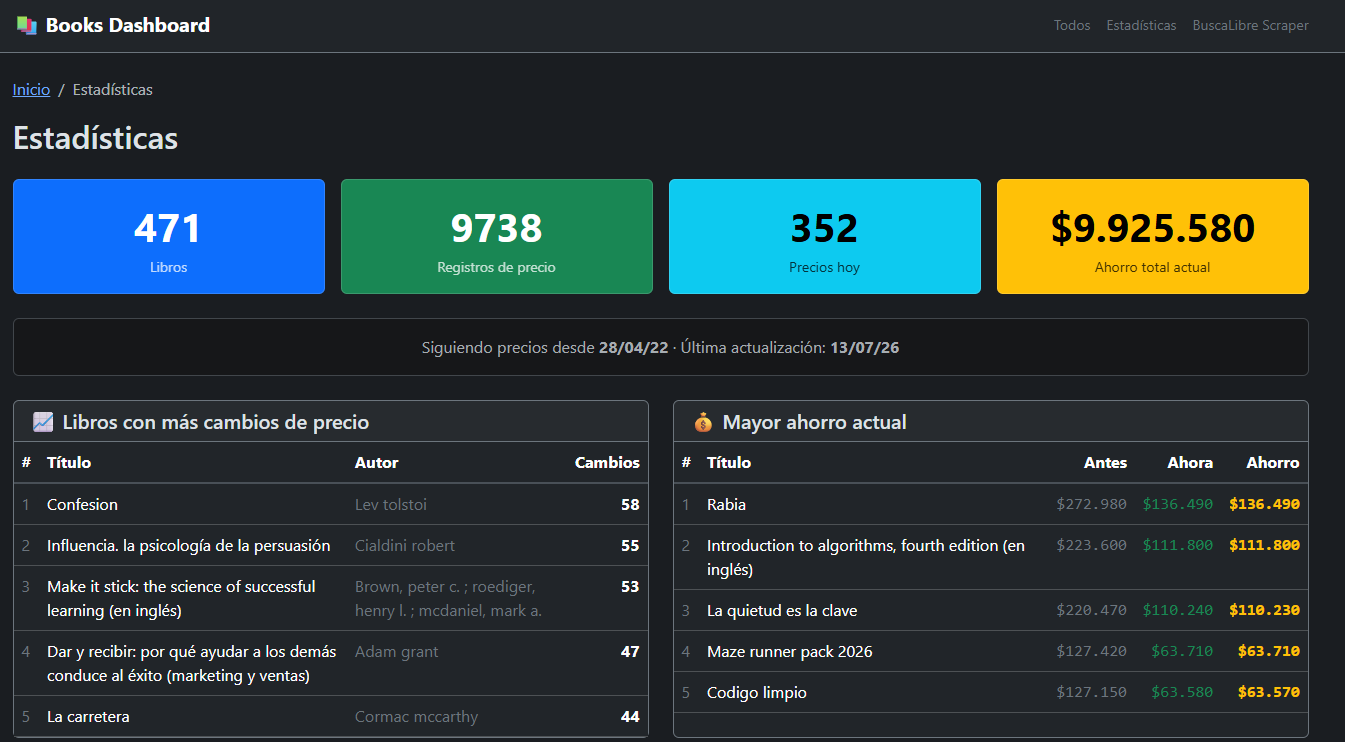This screenshot has width=1345, height=742.
Task: Click the last update date 13/07/26
Action: pos(865,348)
